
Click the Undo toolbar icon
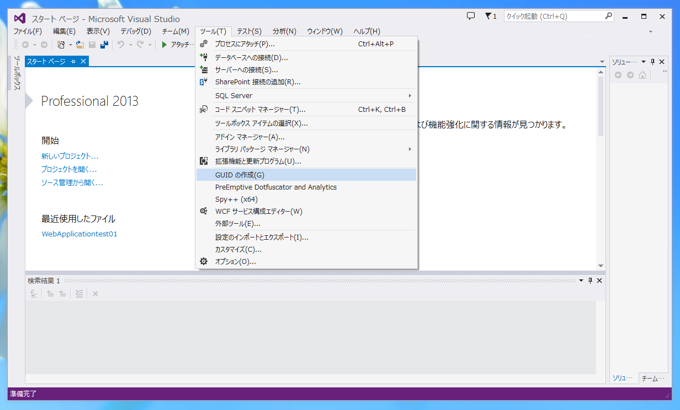point(121,45)
